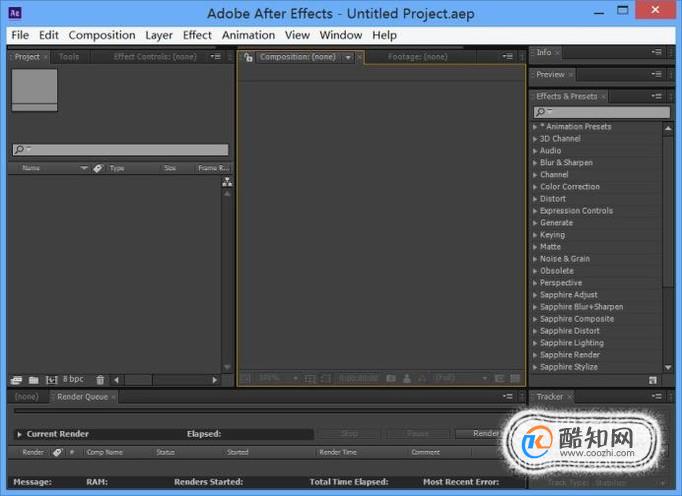Open the Info panel options menu
This screenshot has height=496, width=682.
(656, 52)
